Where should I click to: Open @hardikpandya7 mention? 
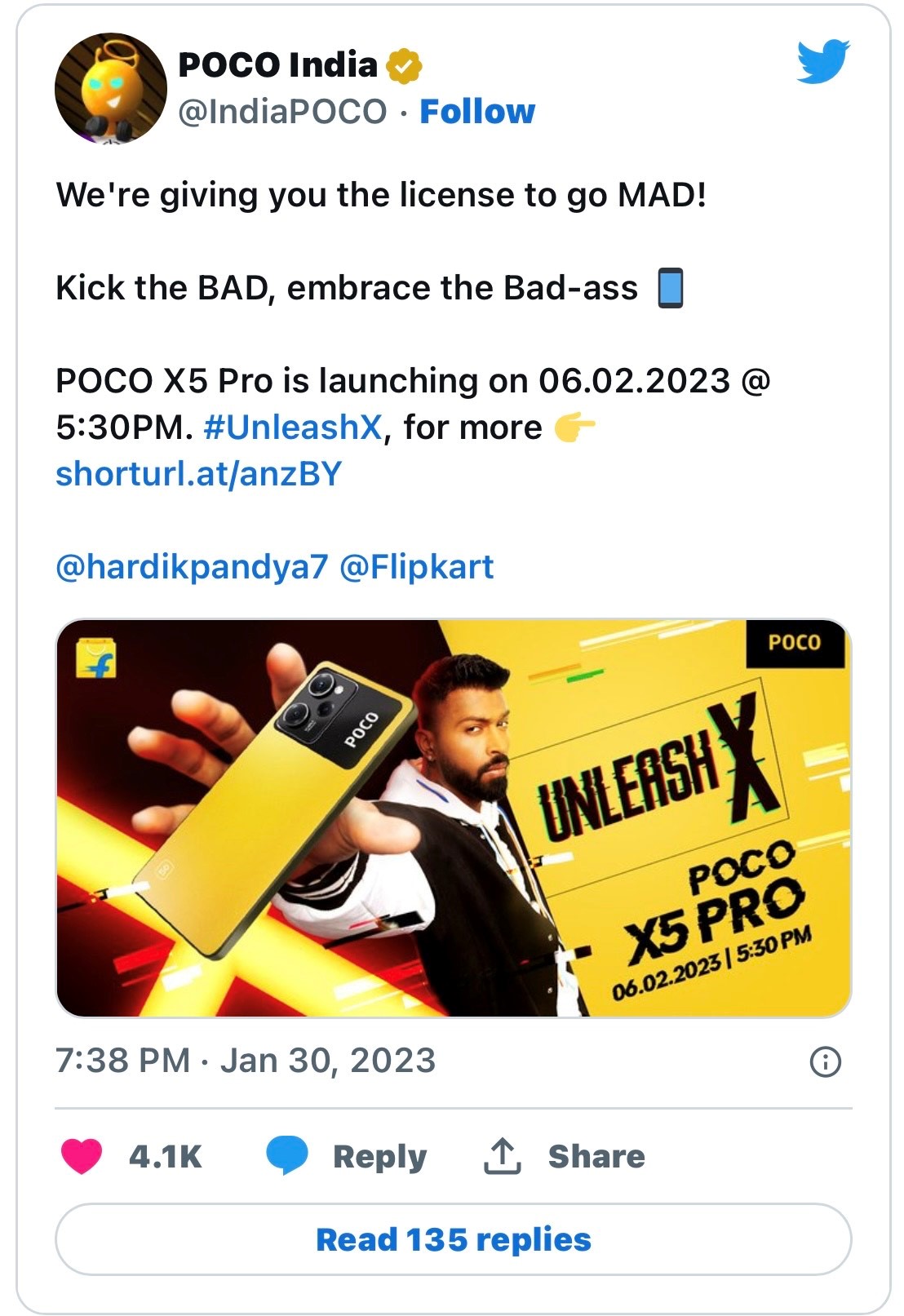coord(192,567)
